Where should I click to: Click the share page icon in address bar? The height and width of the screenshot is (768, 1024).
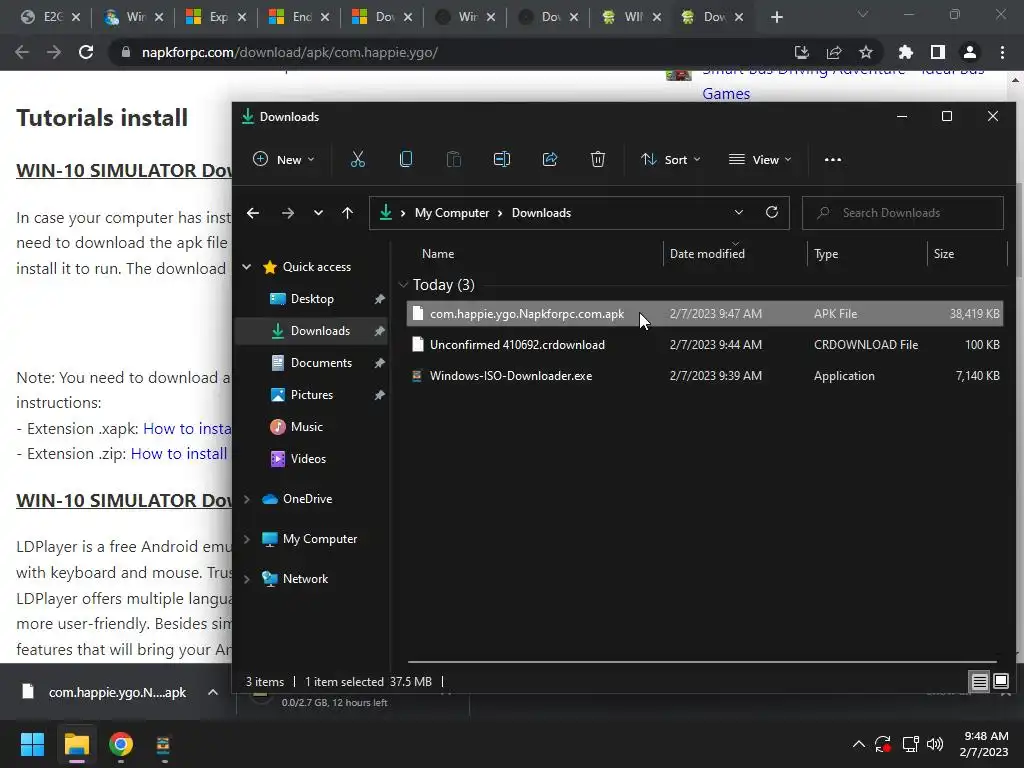point(834,52)
